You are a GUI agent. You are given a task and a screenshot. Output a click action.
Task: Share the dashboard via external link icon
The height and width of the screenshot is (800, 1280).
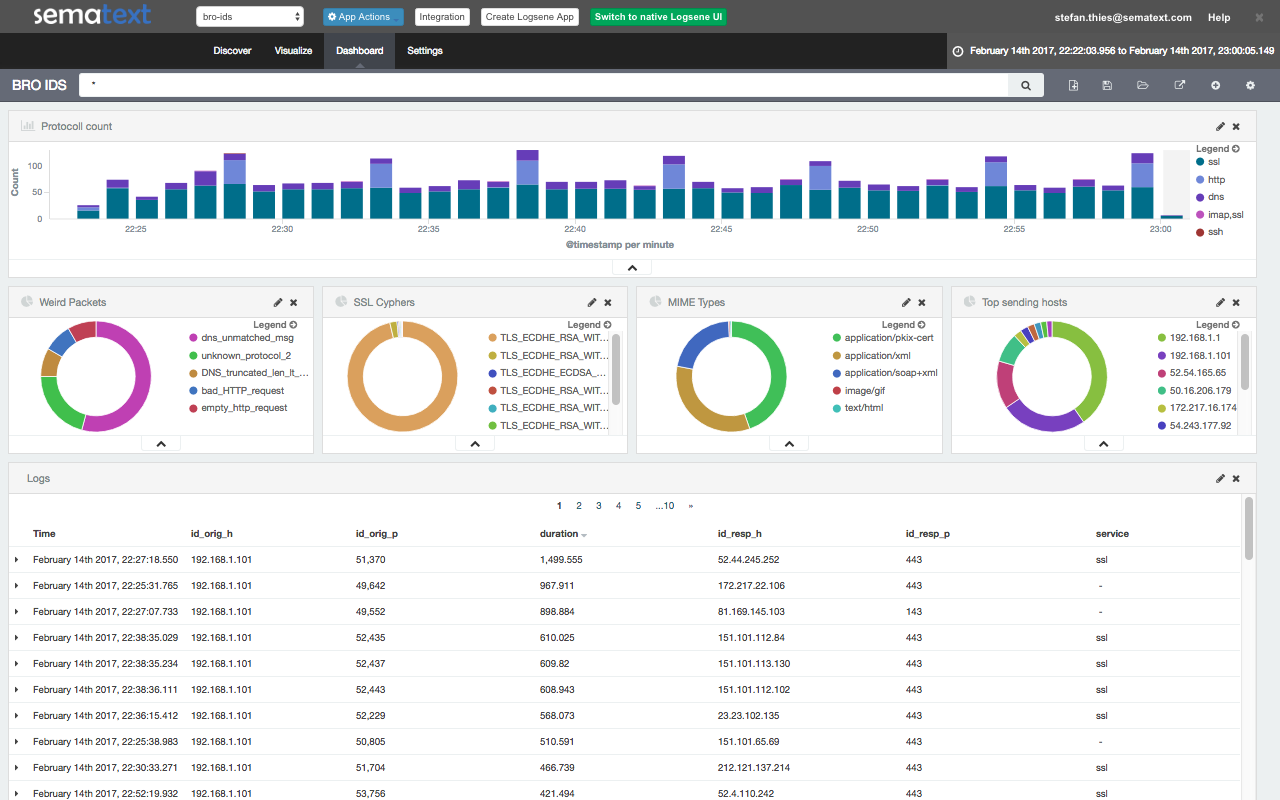tap(1179, 85)
